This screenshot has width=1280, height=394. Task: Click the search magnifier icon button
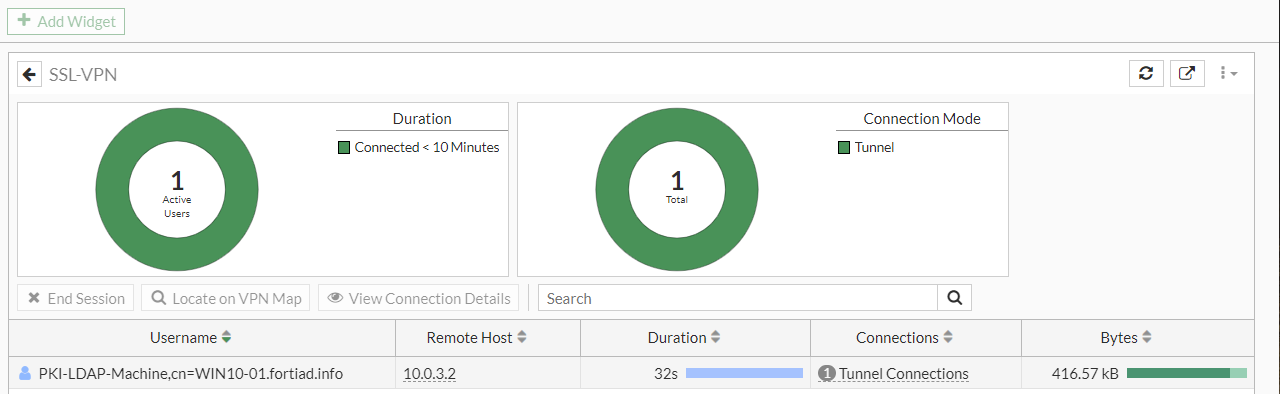point(954,298)
